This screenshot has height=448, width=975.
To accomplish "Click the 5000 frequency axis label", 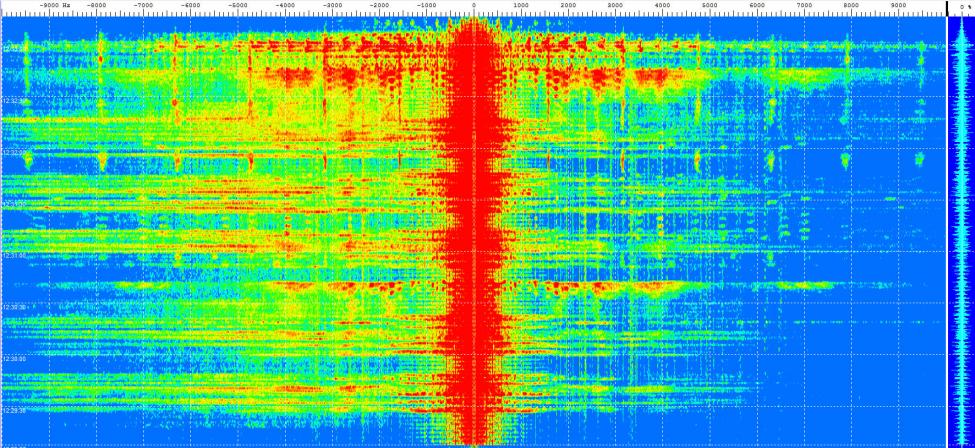I will 709,4.
